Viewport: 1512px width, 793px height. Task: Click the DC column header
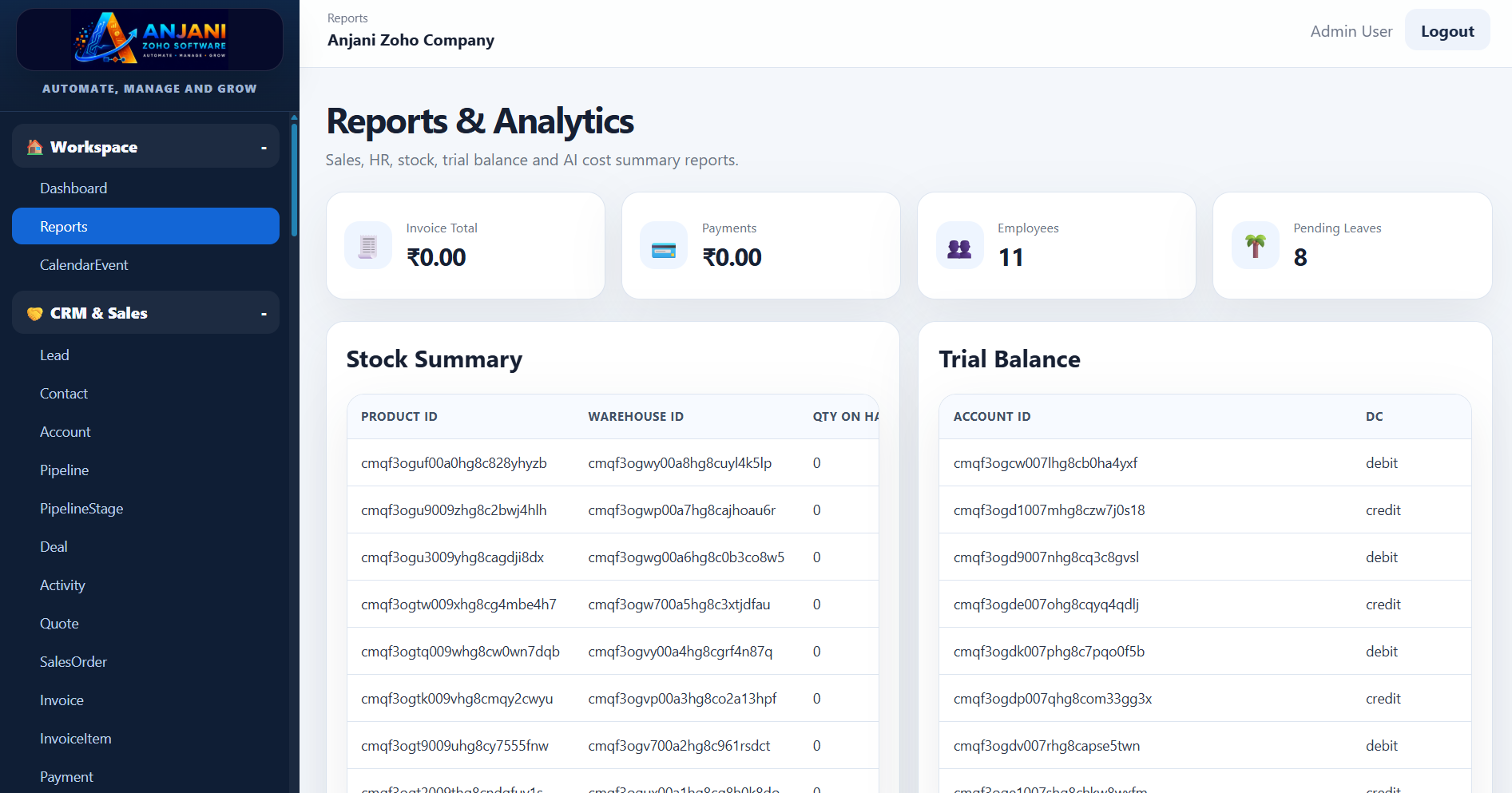(1375, 417)
